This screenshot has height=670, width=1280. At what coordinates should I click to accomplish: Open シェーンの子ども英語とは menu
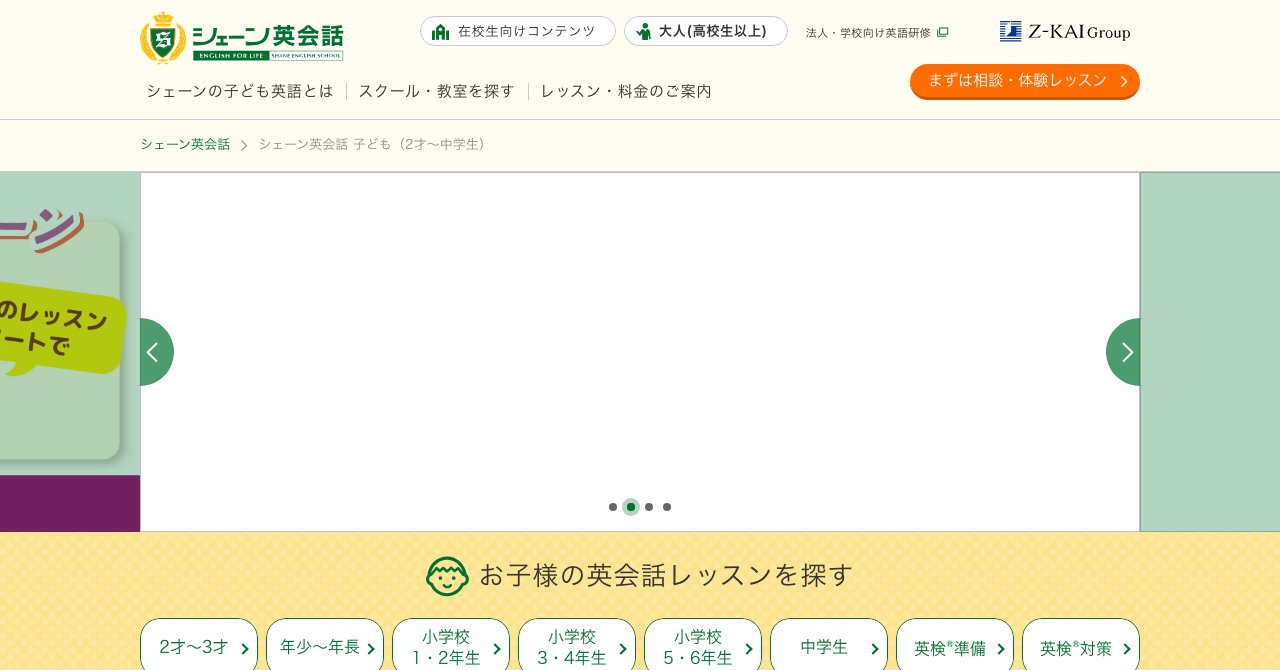240,91
